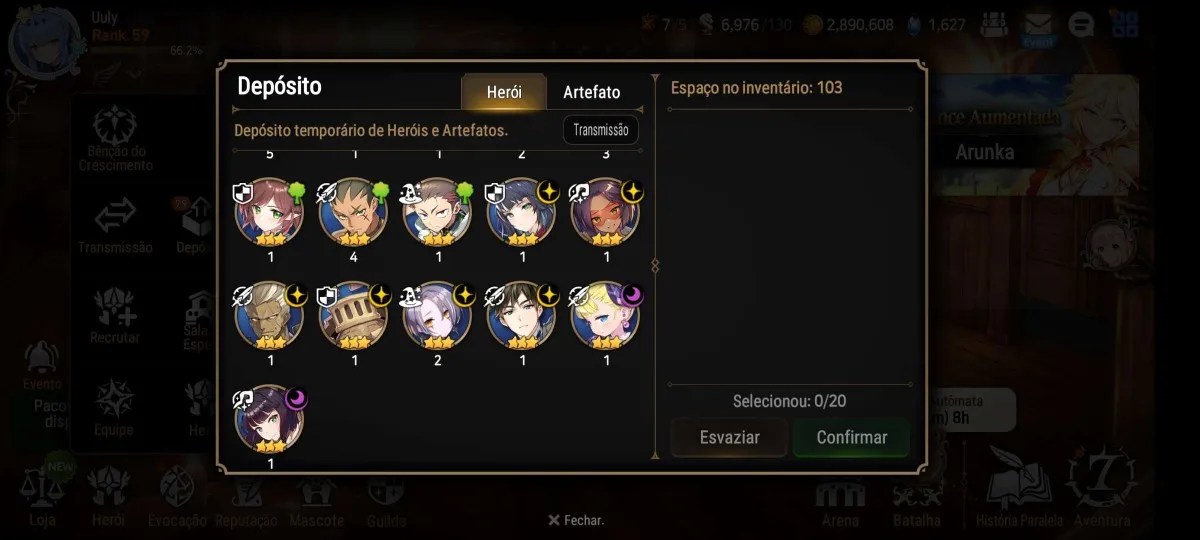Open the mail envelope icon
This screenshot has height=540, width=1200.
1036,25
